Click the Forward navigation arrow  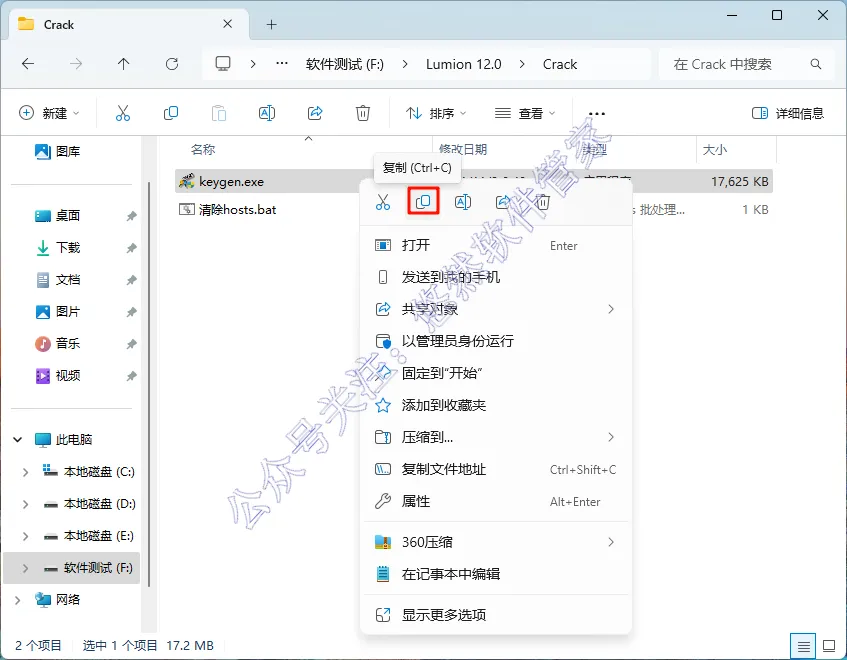coord(76,64)
